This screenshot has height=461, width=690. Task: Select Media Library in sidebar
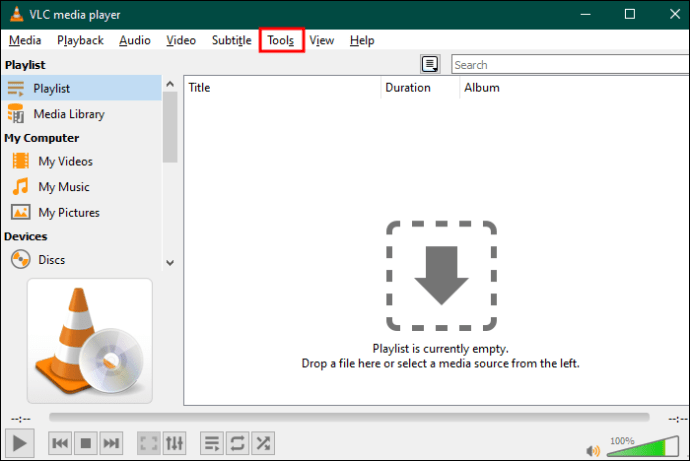(x=68, y=114)
